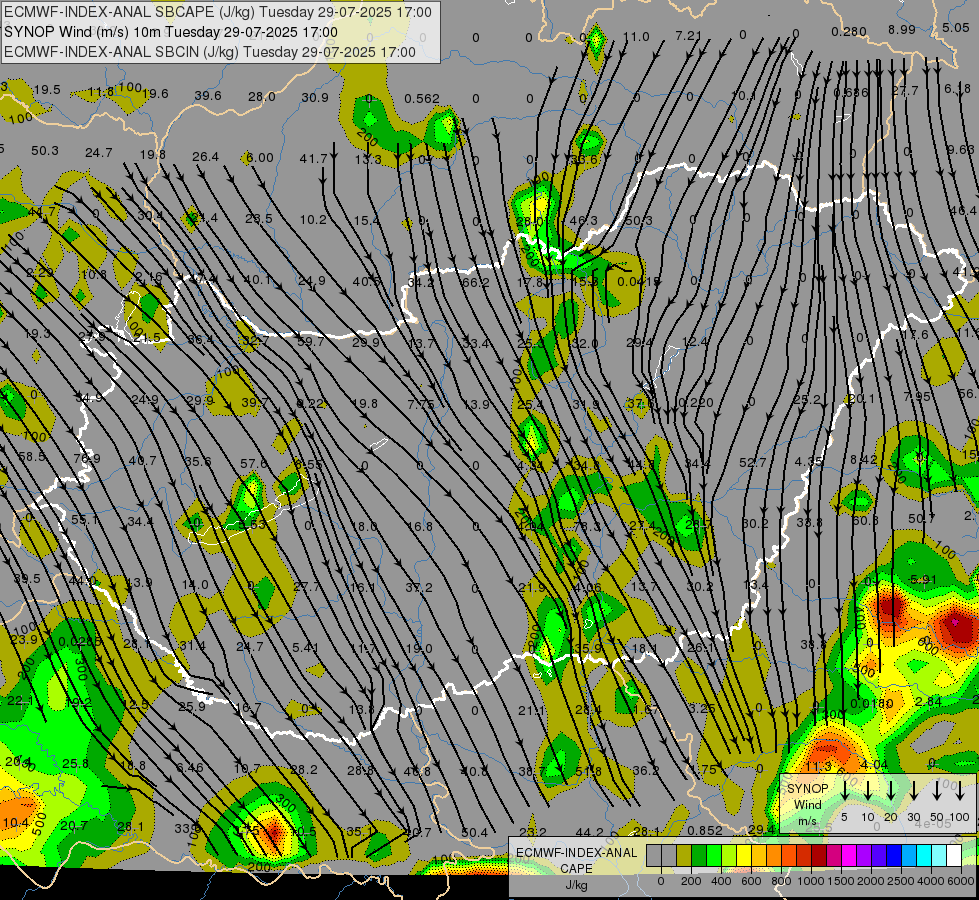This screenshot has height=900, width=979.
Task: Click the map value 0.562
Action: pyautogui.click(x=421, y=99)
